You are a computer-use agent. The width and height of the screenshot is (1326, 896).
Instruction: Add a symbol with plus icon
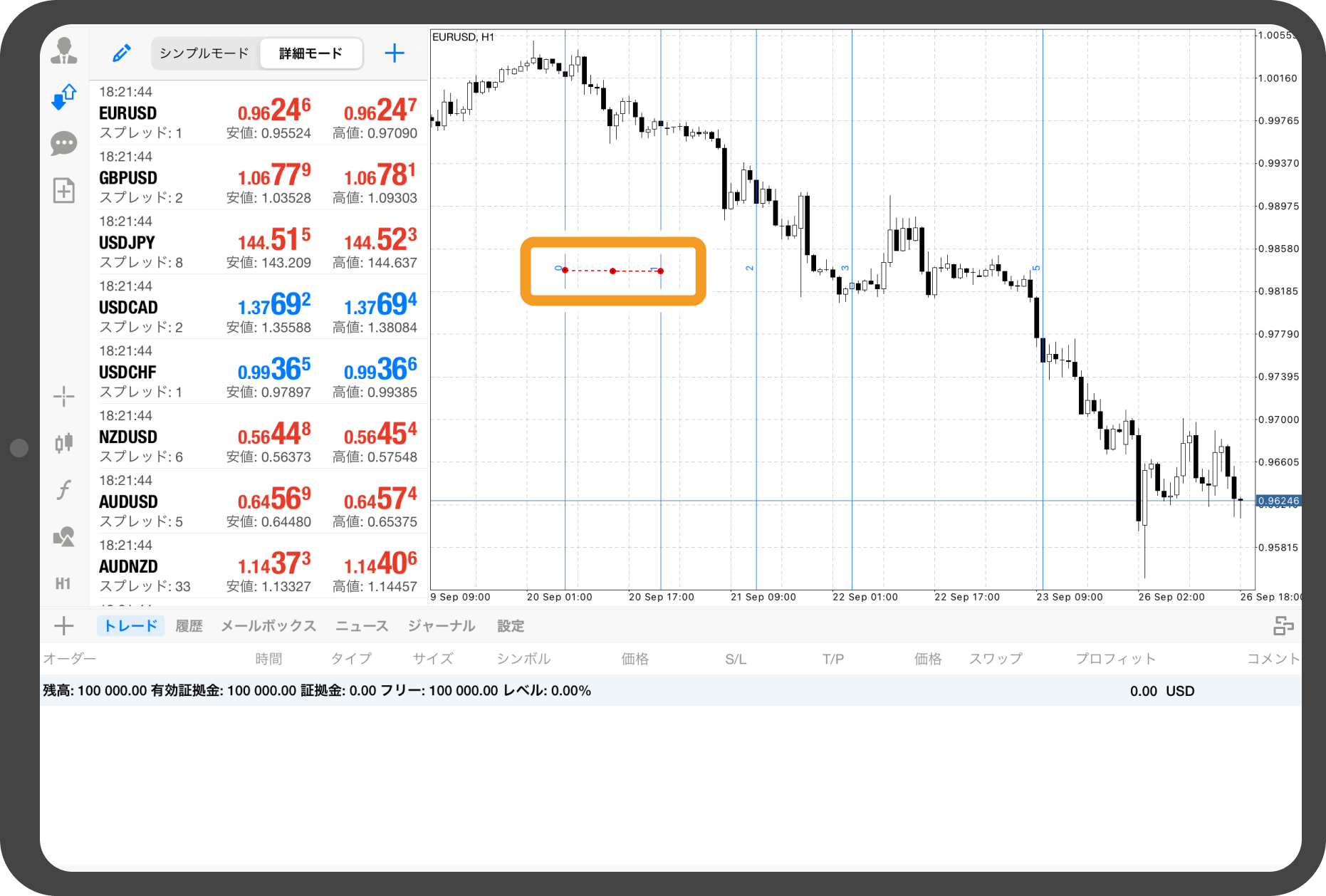pyautogui.click(x=395, y=53)
